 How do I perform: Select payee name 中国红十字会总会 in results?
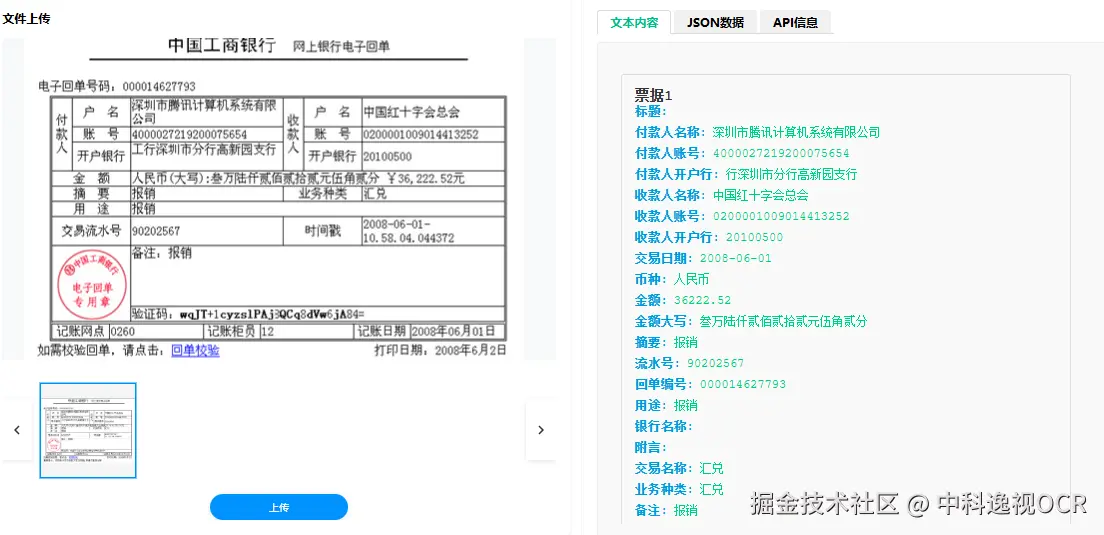point(760,195)
